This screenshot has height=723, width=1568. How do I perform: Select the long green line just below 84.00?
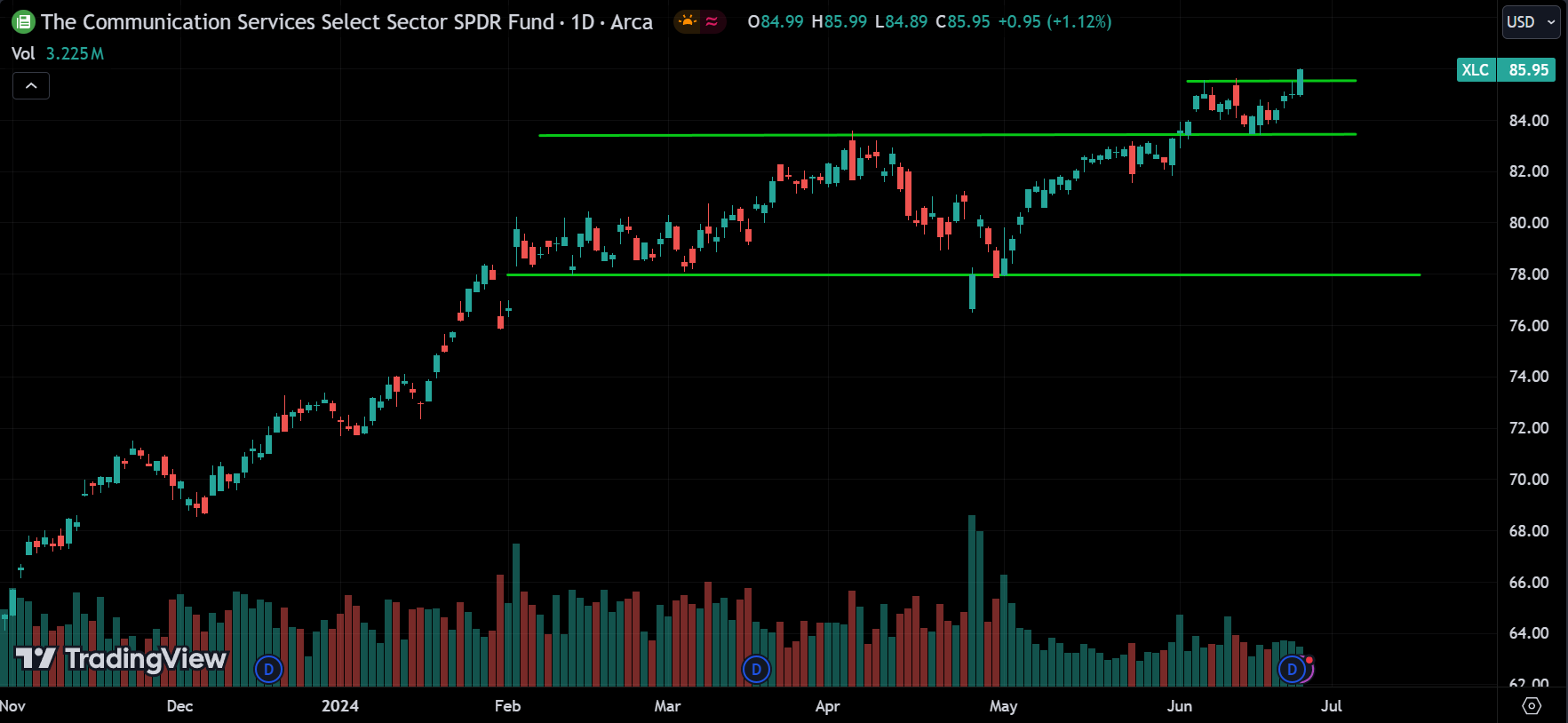(x=948, y=135)
